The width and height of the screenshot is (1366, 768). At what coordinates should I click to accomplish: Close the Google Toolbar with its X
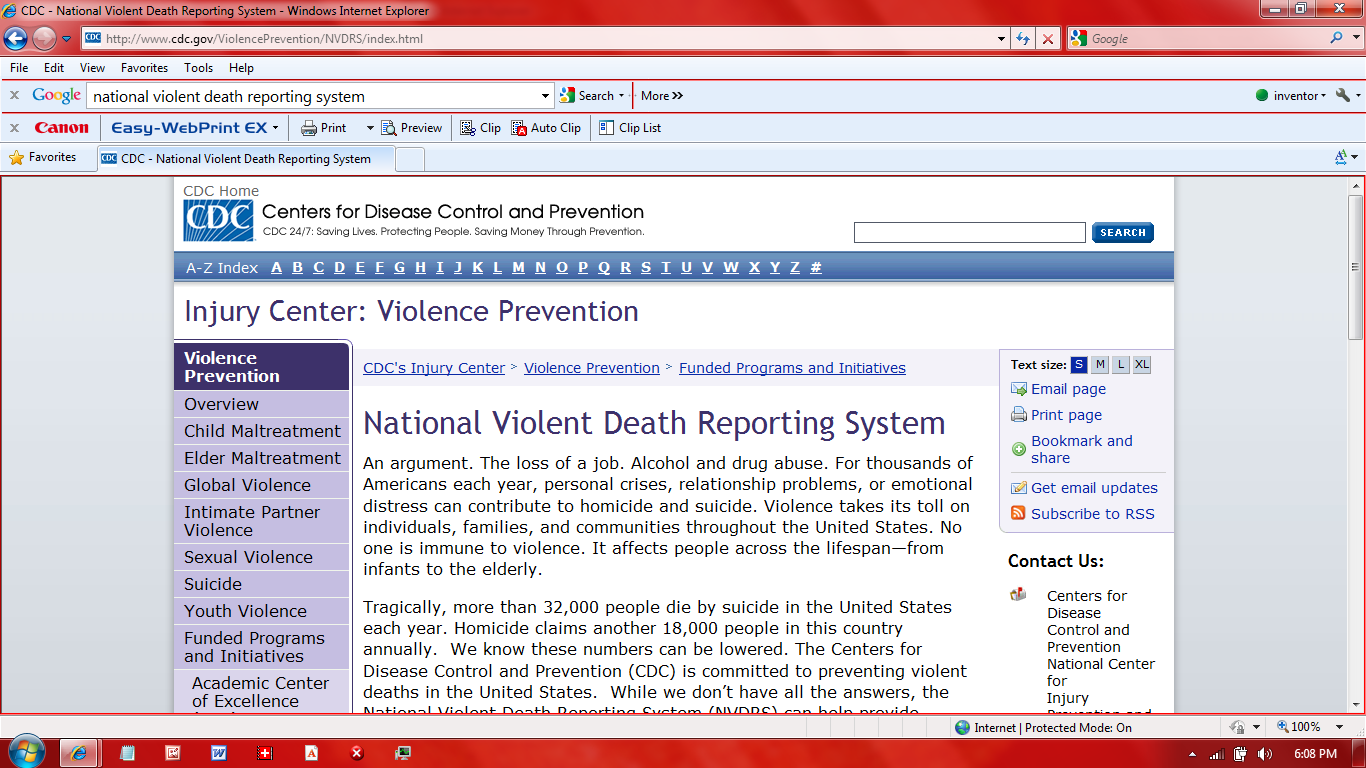click(15, 96)
